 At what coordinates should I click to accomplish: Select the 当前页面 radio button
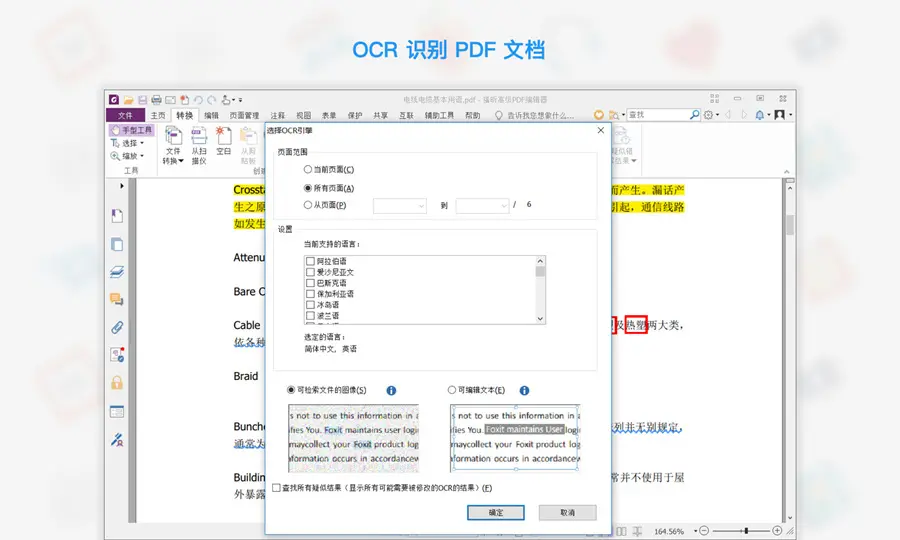308,170
